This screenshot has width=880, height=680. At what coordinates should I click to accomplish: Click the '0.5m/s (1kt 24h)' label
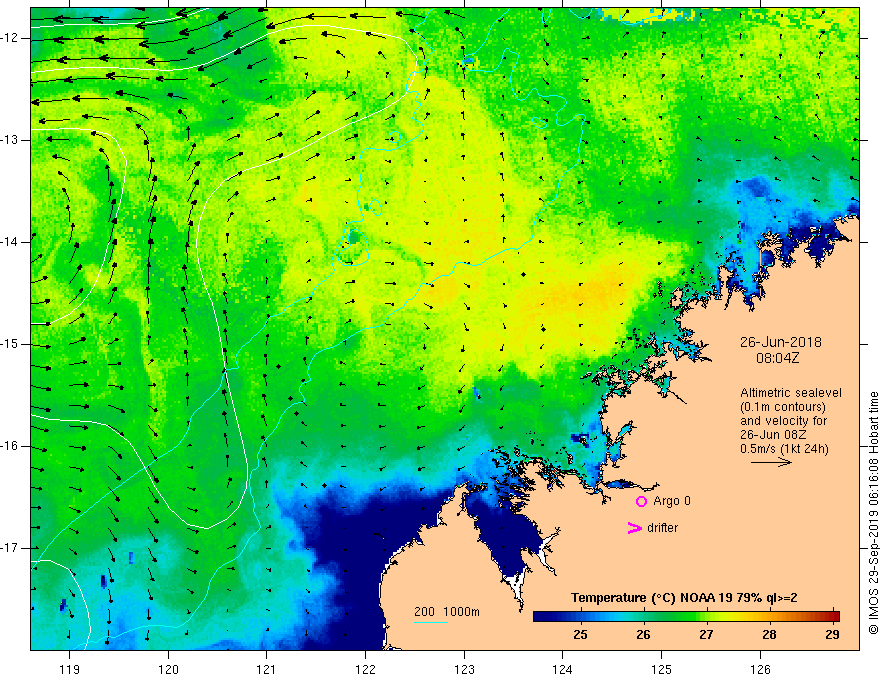click(784, 449)
